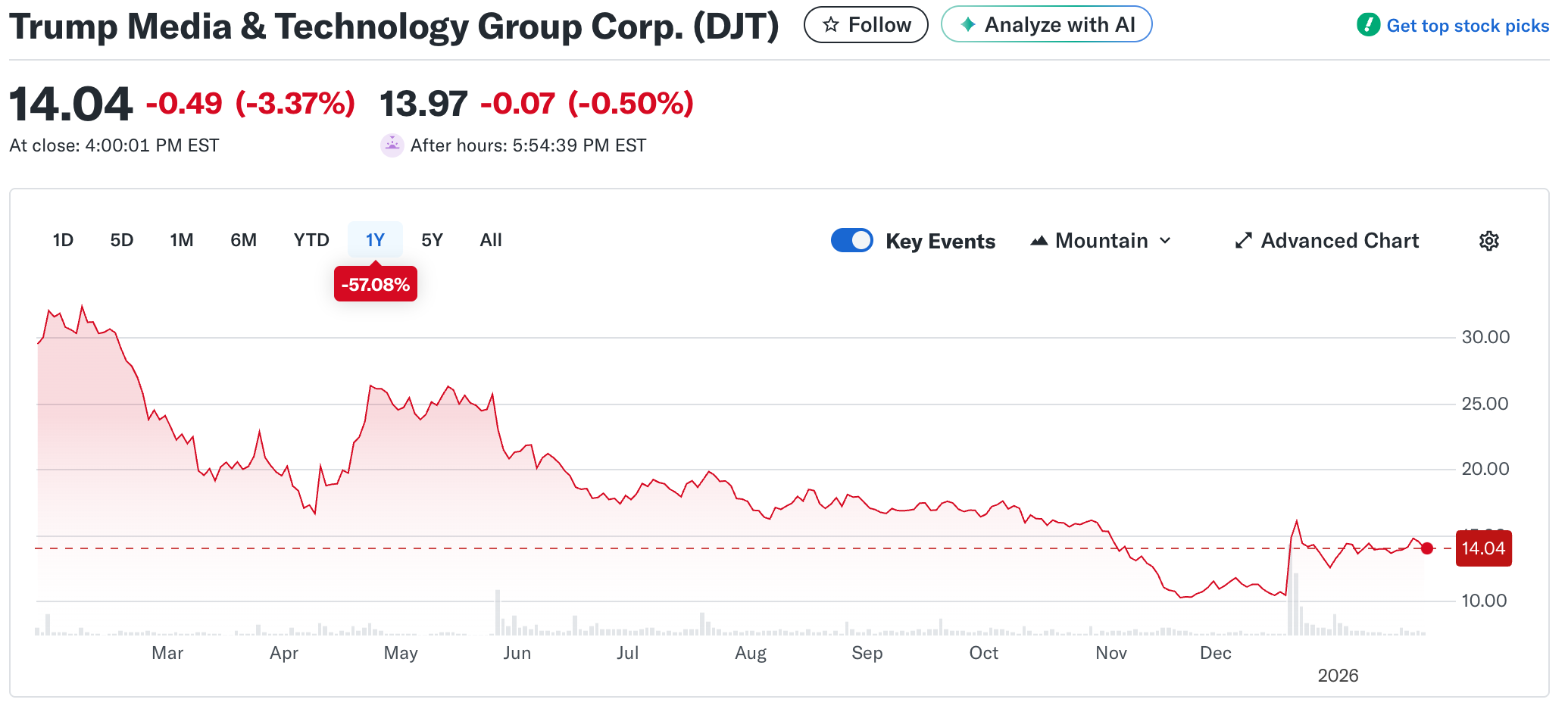
Task: Switch chart to YTD range
Action: [x=311, y=240]
